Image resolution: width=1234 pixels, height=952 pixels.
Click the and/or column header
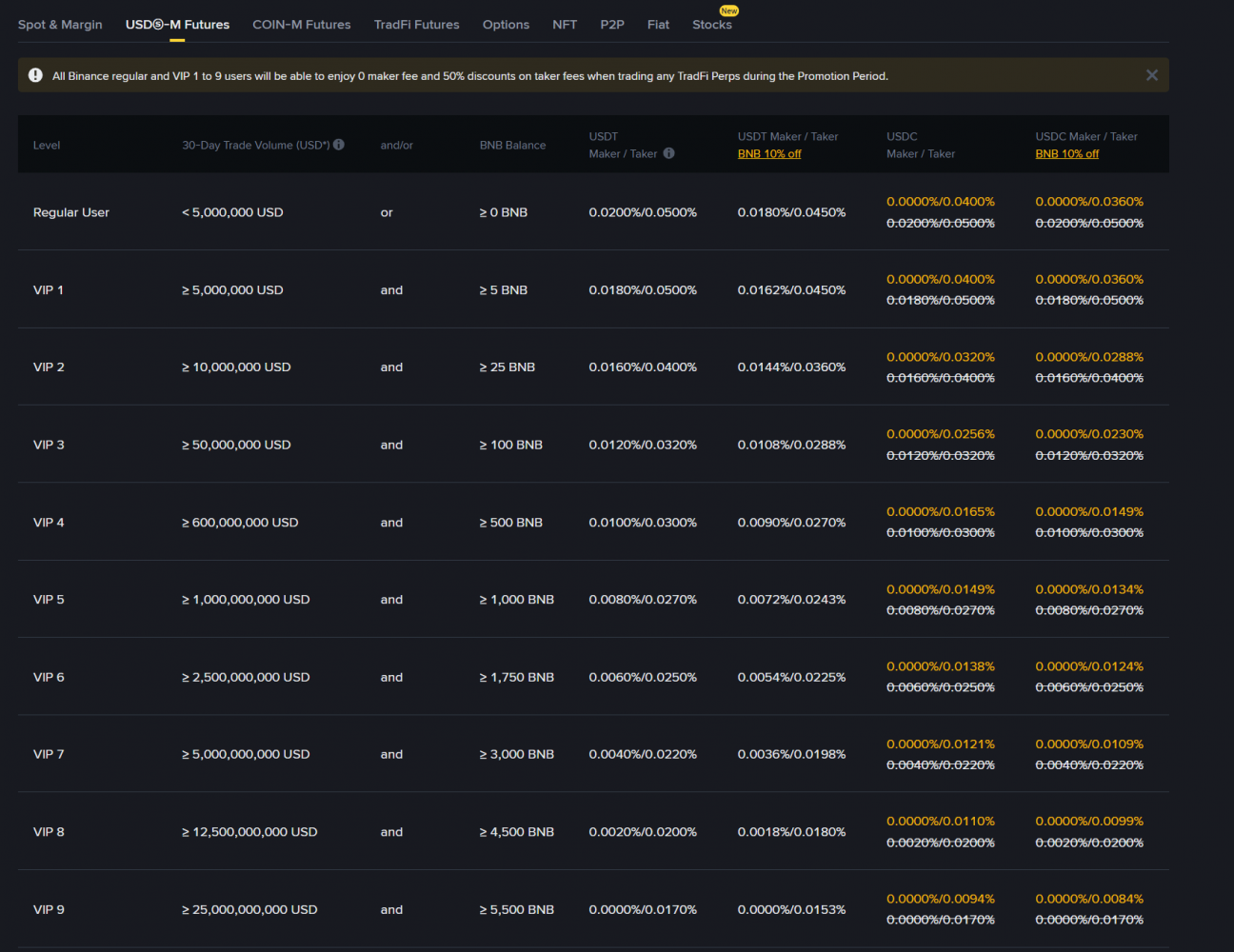397,146
